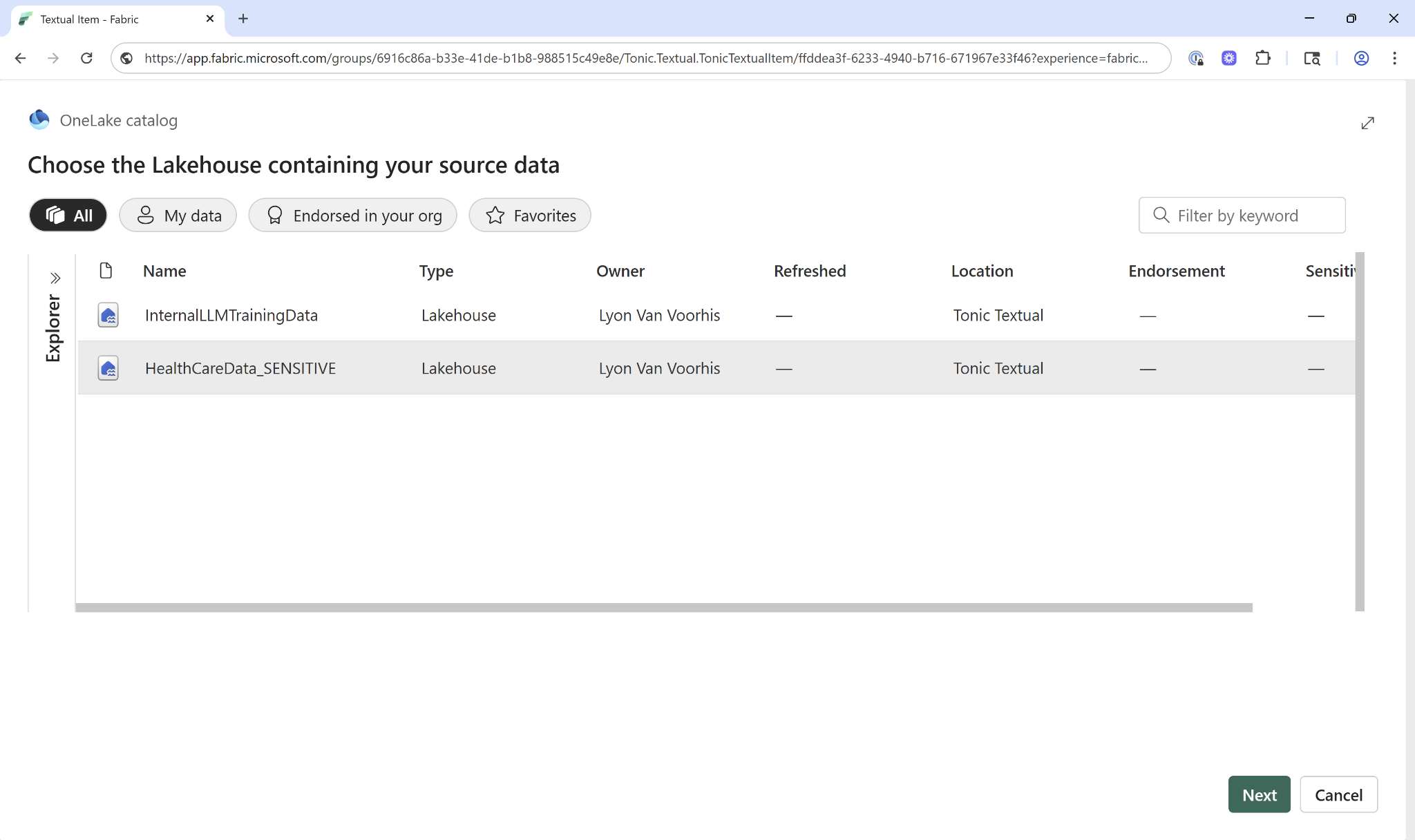Expand the collapsed Explorer panel

(x=55, y=276)
